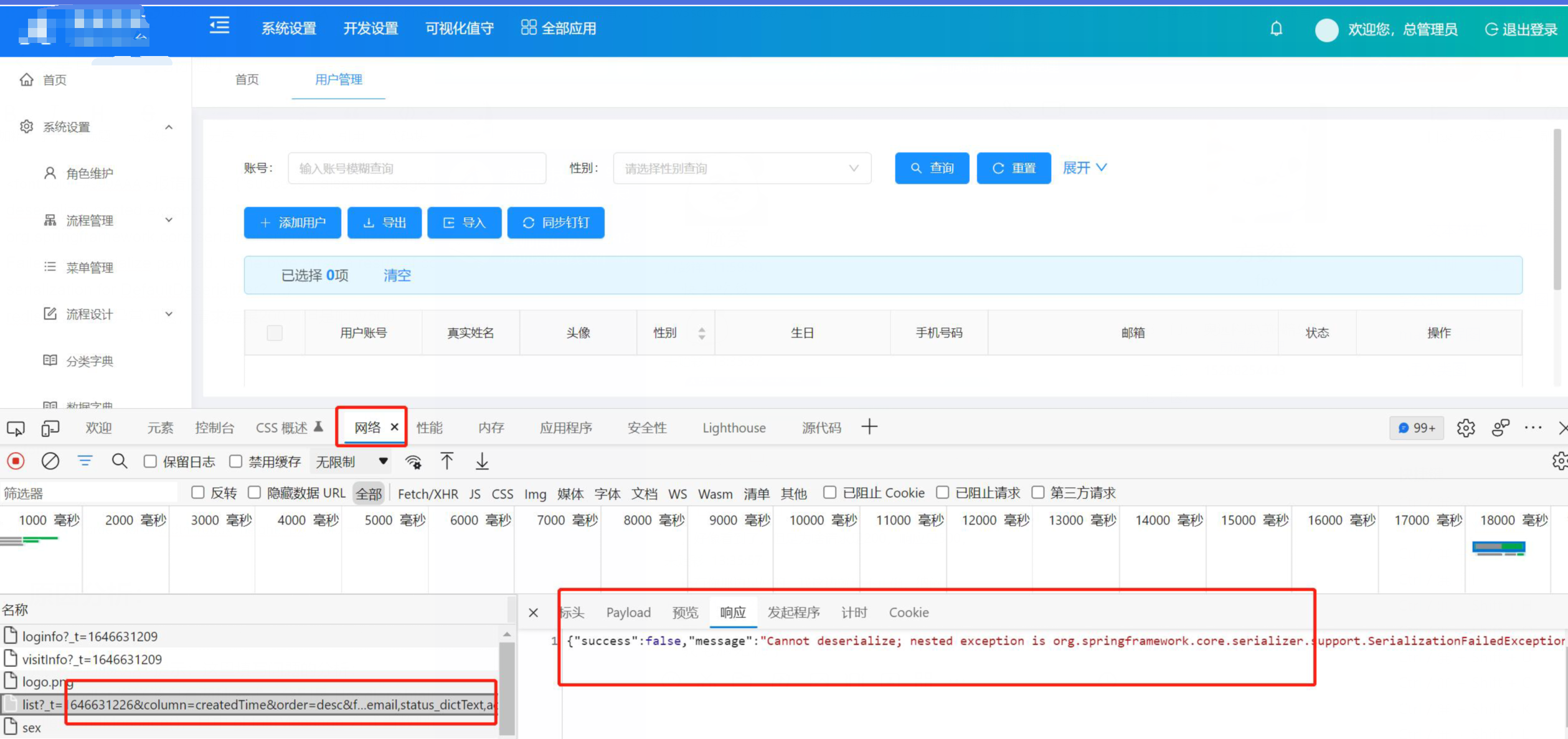Open the 无限制 throttling dropdown
This screenshot has width=1568, height=739.
tap(352, 461)
